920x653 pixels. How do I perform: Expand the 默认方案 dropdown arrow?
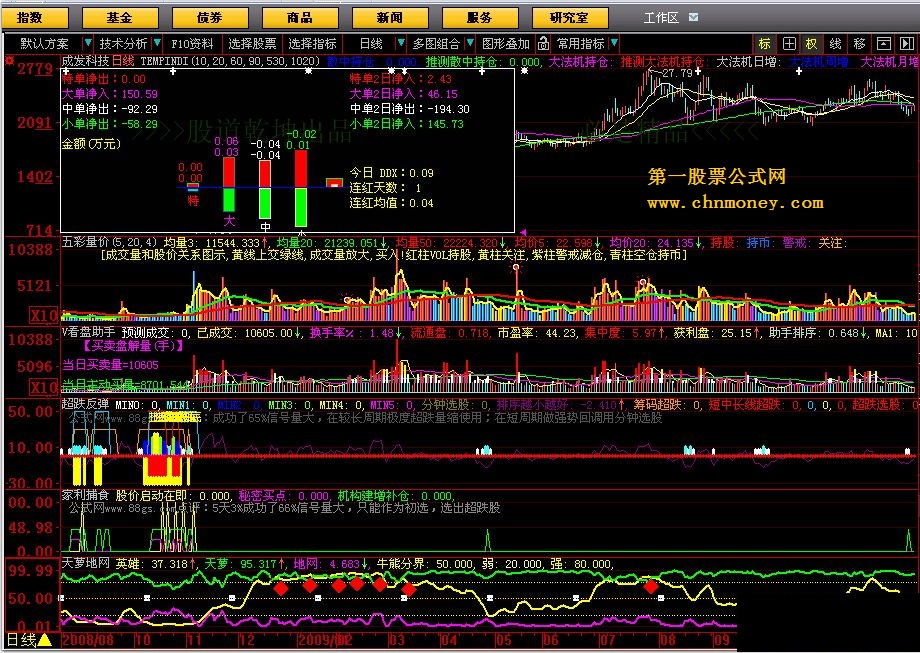tap(88, 43)
